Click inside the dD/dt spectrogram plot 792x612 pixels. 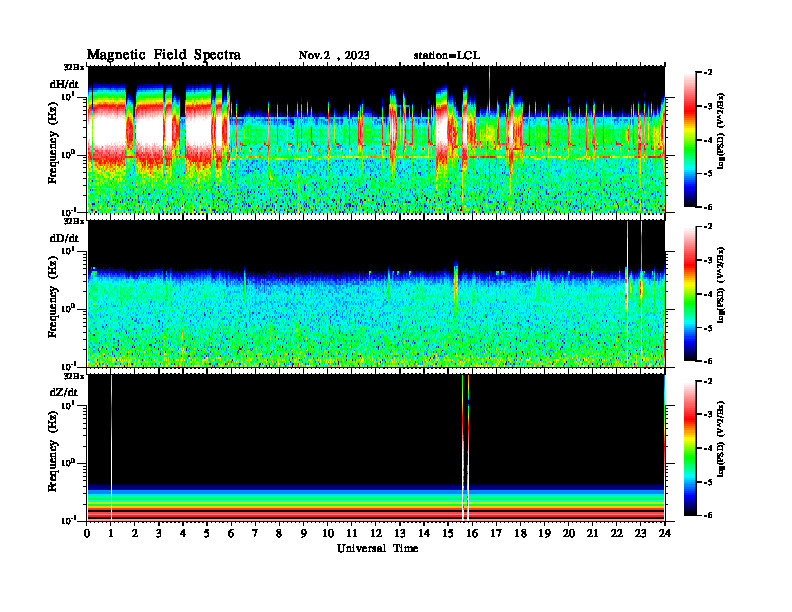(x=376, y=293)
